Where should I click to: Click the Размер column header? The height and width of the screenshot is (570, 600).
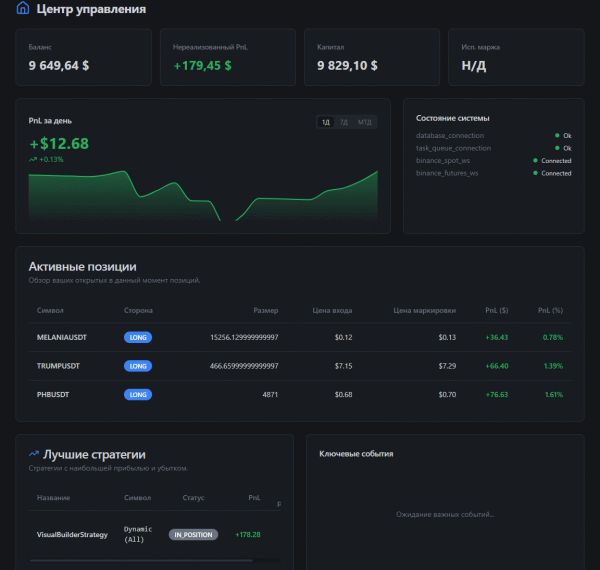[266, 310]
